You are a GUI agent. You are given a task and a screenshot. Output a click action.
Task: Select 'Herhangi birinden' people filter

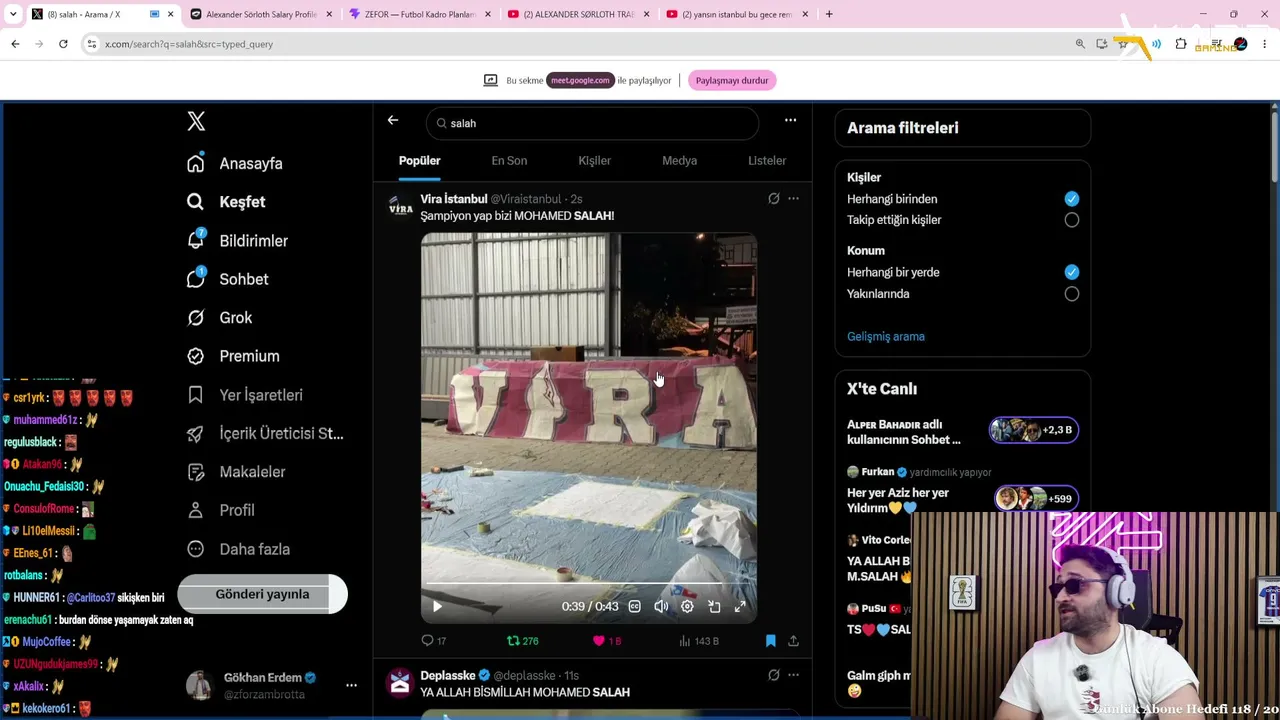[x=1071, y=199]
